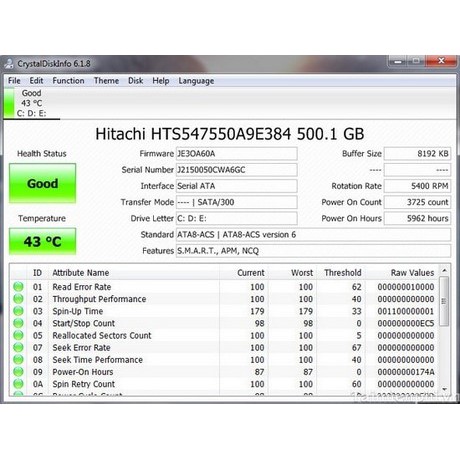
Task: Click the attribute list scrollbar thumb
Action: (444, 301)
